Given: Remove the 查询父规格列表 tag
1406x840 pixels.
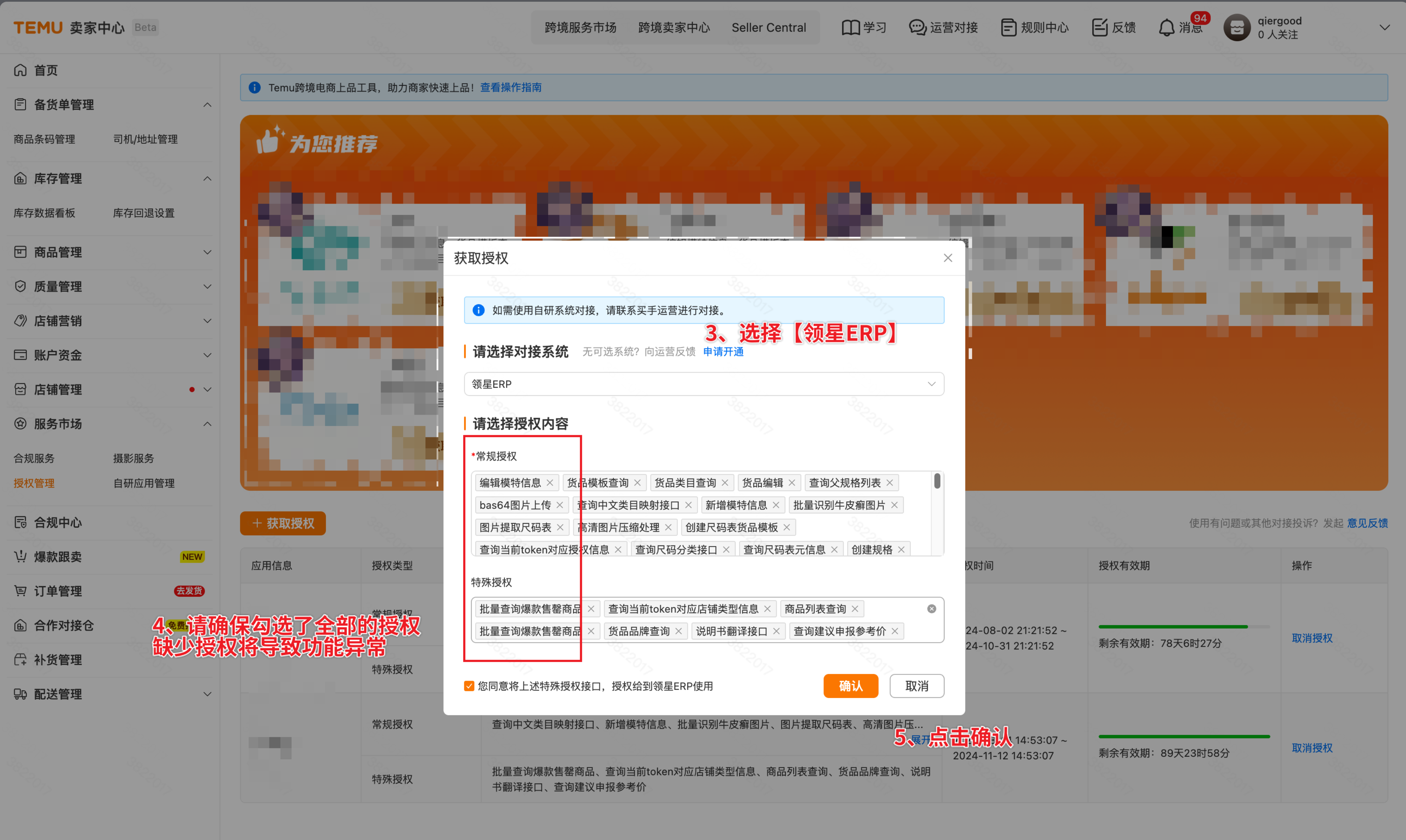Looking at the screenshot, I should click(890, 483).
